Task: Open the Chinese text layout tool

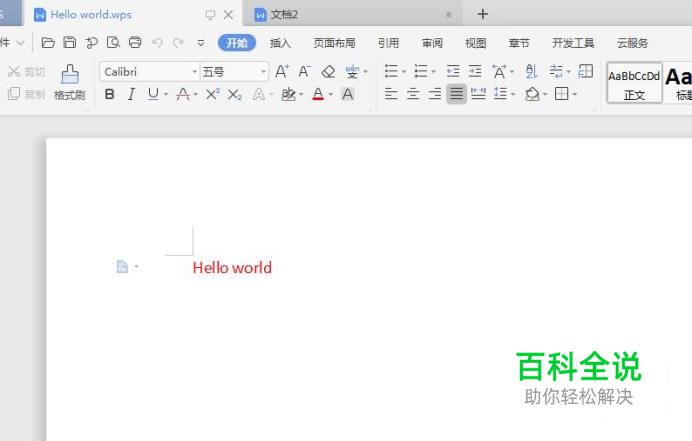Action: (499, 71)
